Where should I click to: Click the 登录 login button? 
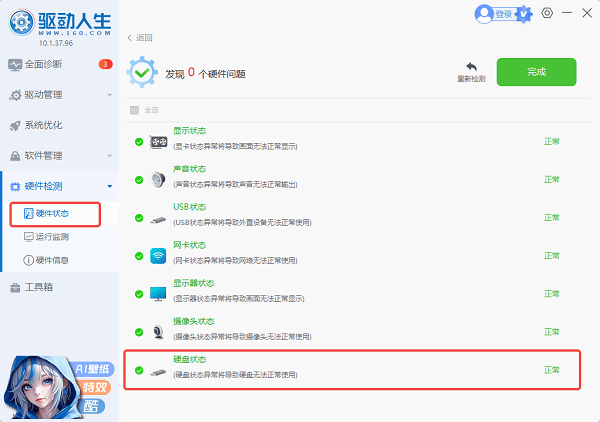[x=504, y=14]
